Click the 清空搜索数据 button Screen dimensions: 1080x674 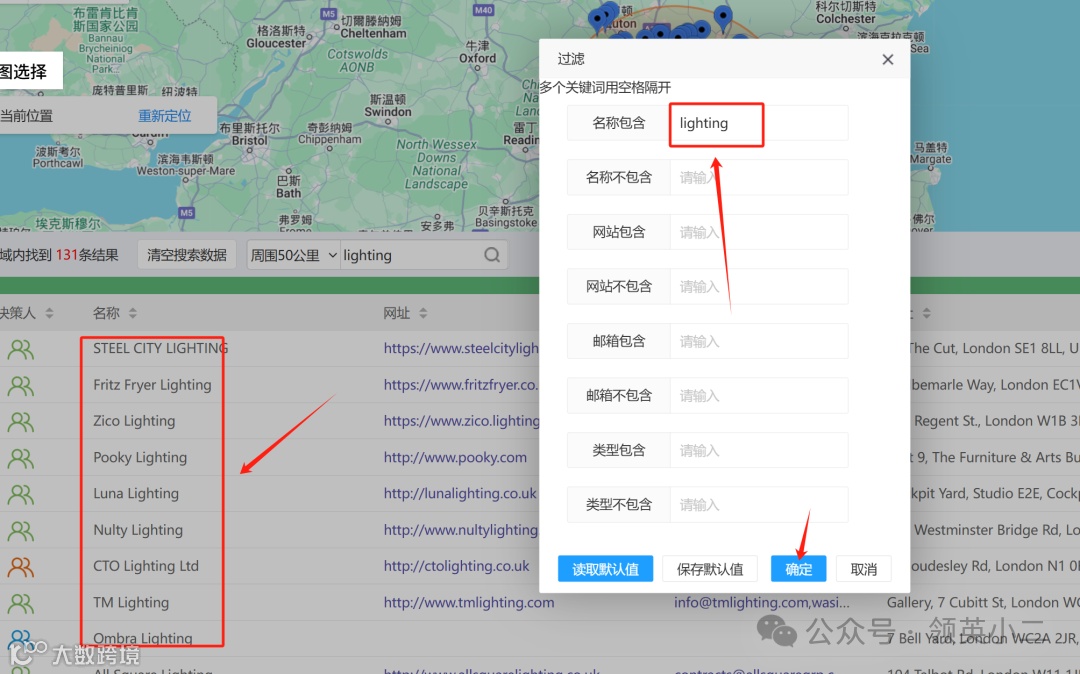(x=187, y=255)
